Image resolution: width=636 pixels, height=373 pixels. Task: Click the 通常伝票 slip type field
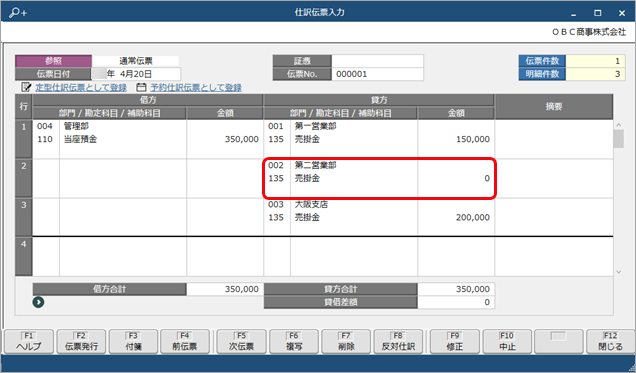(x=135, y=61)
